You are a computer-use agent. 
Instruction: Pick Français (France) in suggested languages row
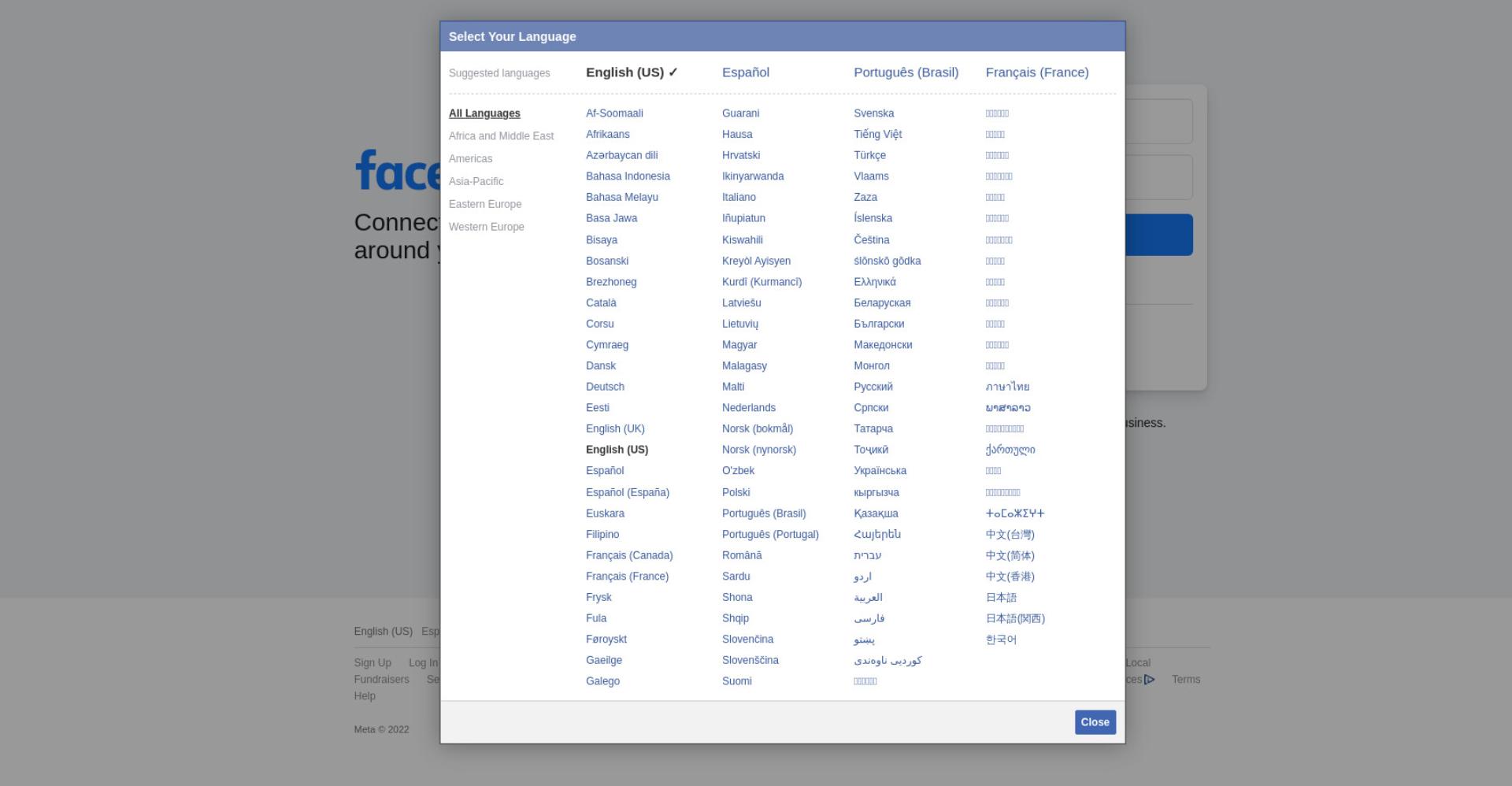[x=1037, y=72]
